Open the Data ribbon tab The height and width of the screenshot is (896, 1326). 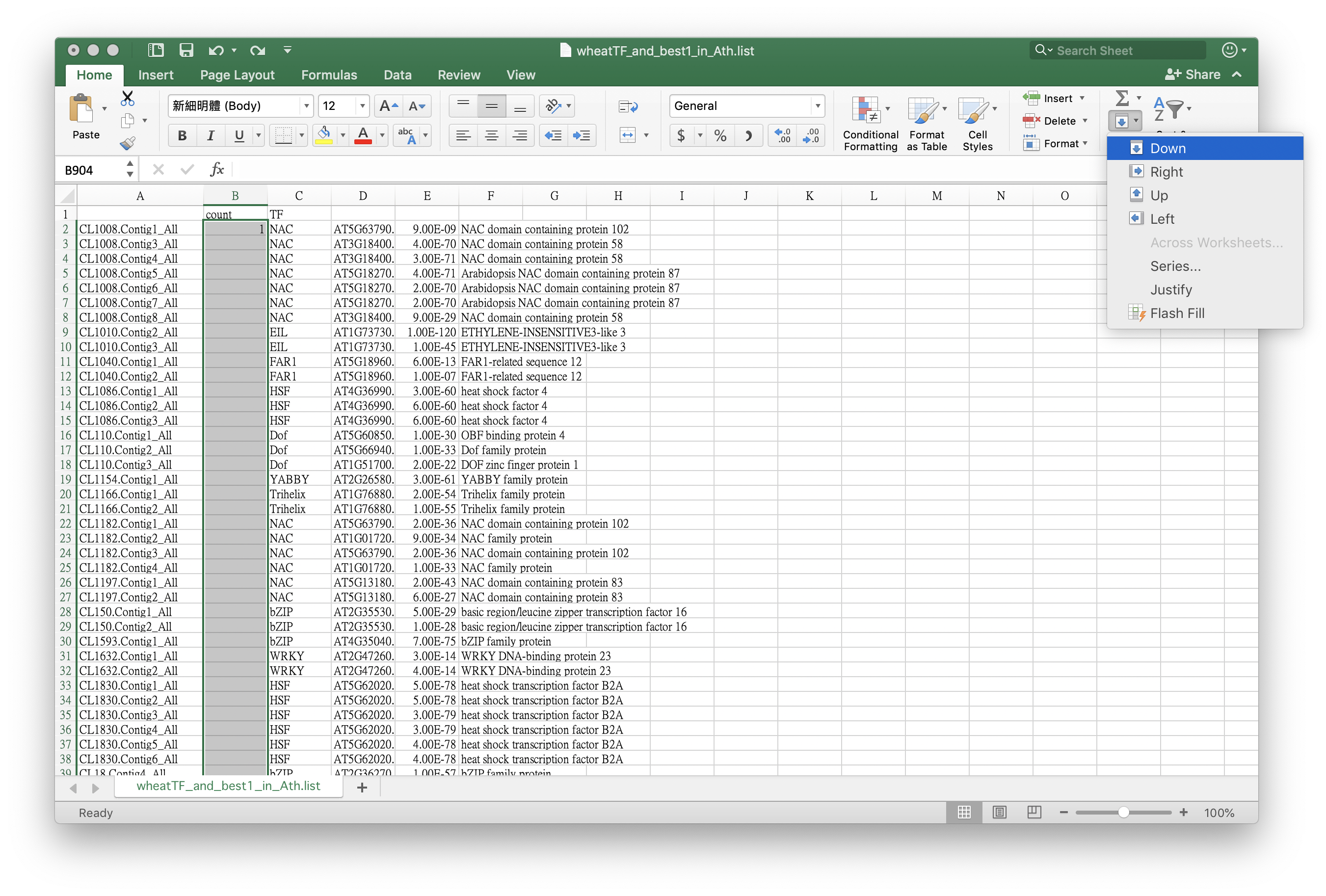pos(398,75)
